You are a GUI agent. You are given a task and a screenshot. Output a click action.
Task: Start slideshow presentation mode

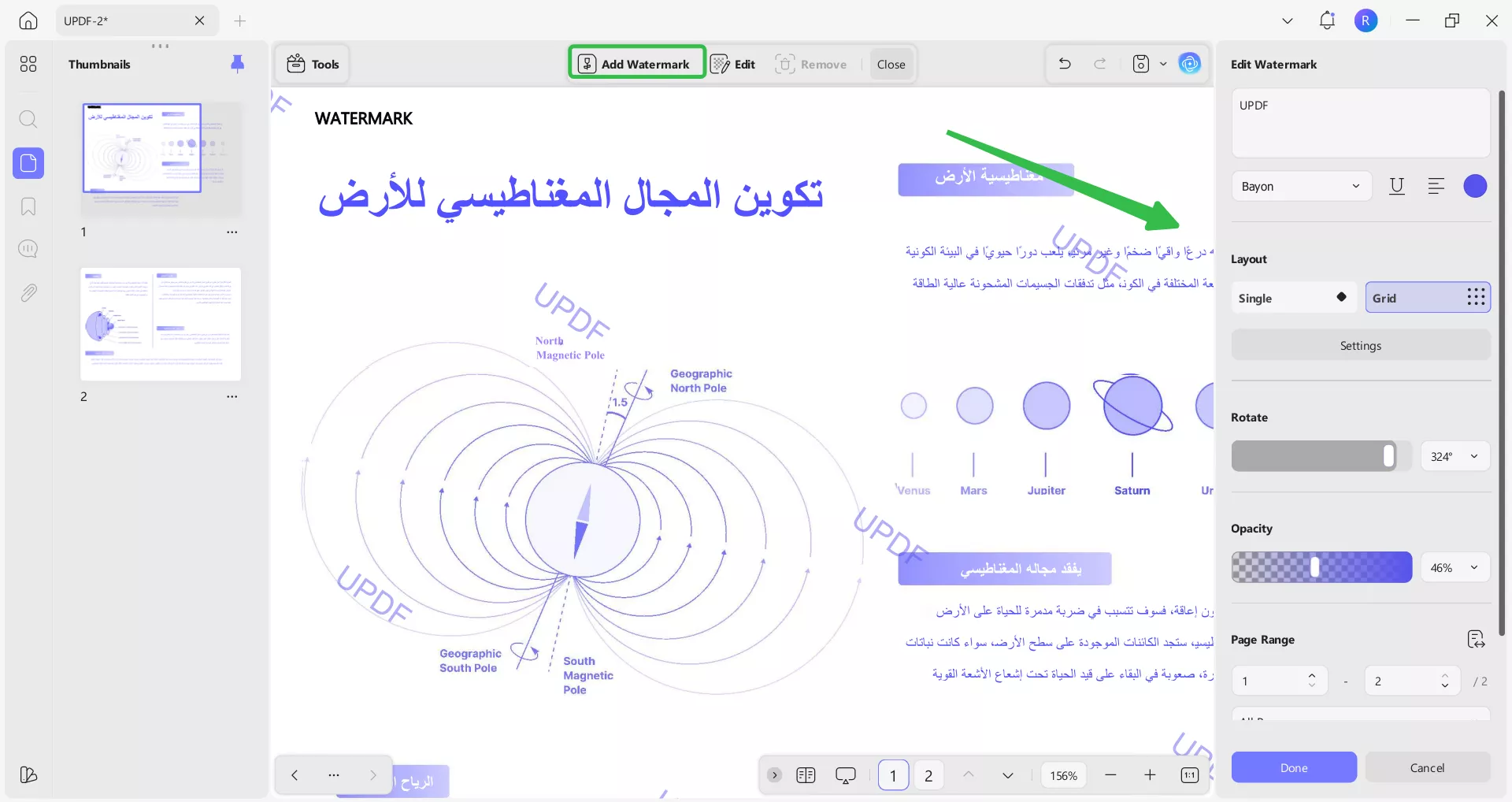pos(846,775)
